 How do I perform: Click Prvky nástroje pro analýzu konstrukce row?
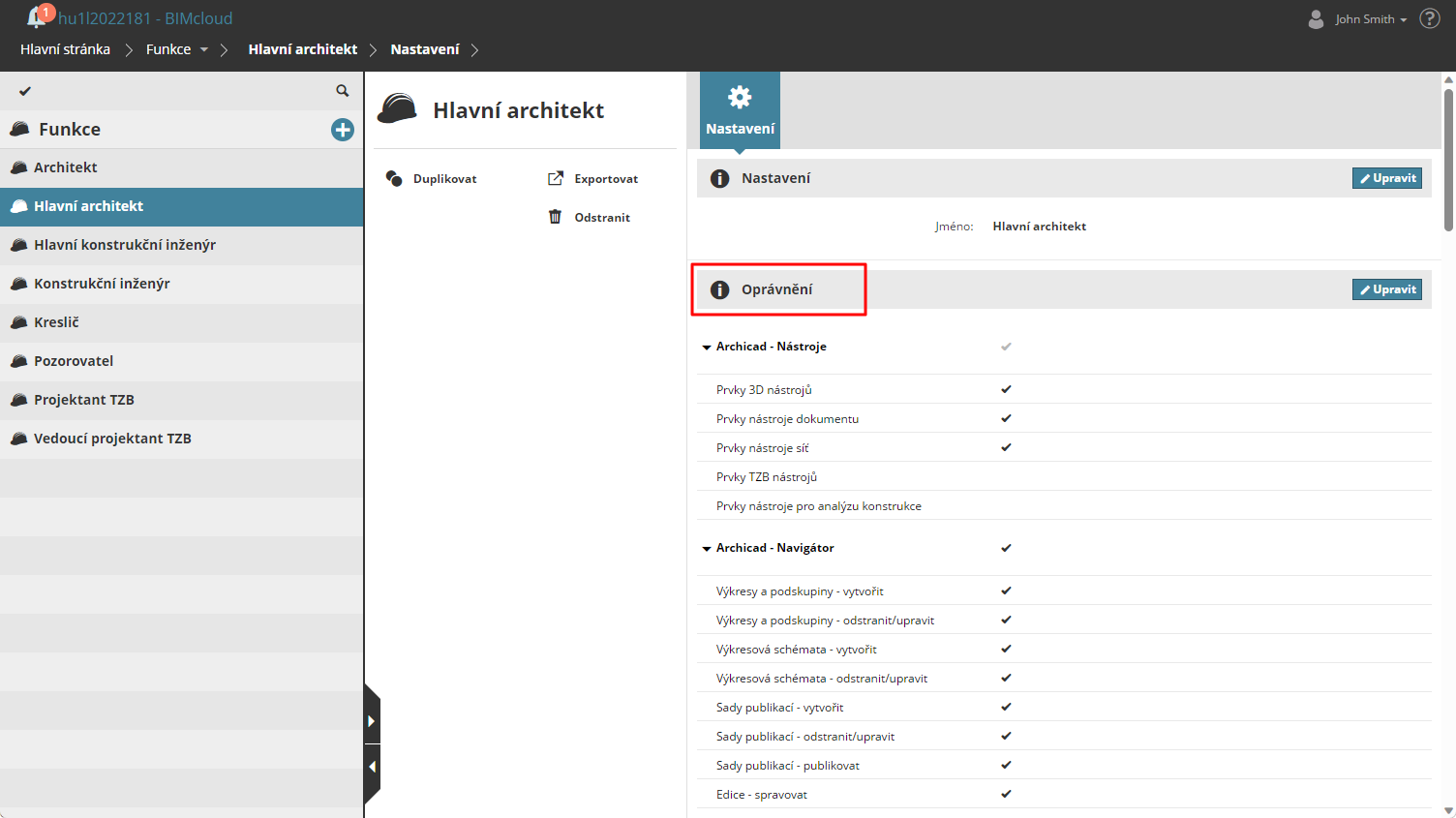pos(1064,505)
